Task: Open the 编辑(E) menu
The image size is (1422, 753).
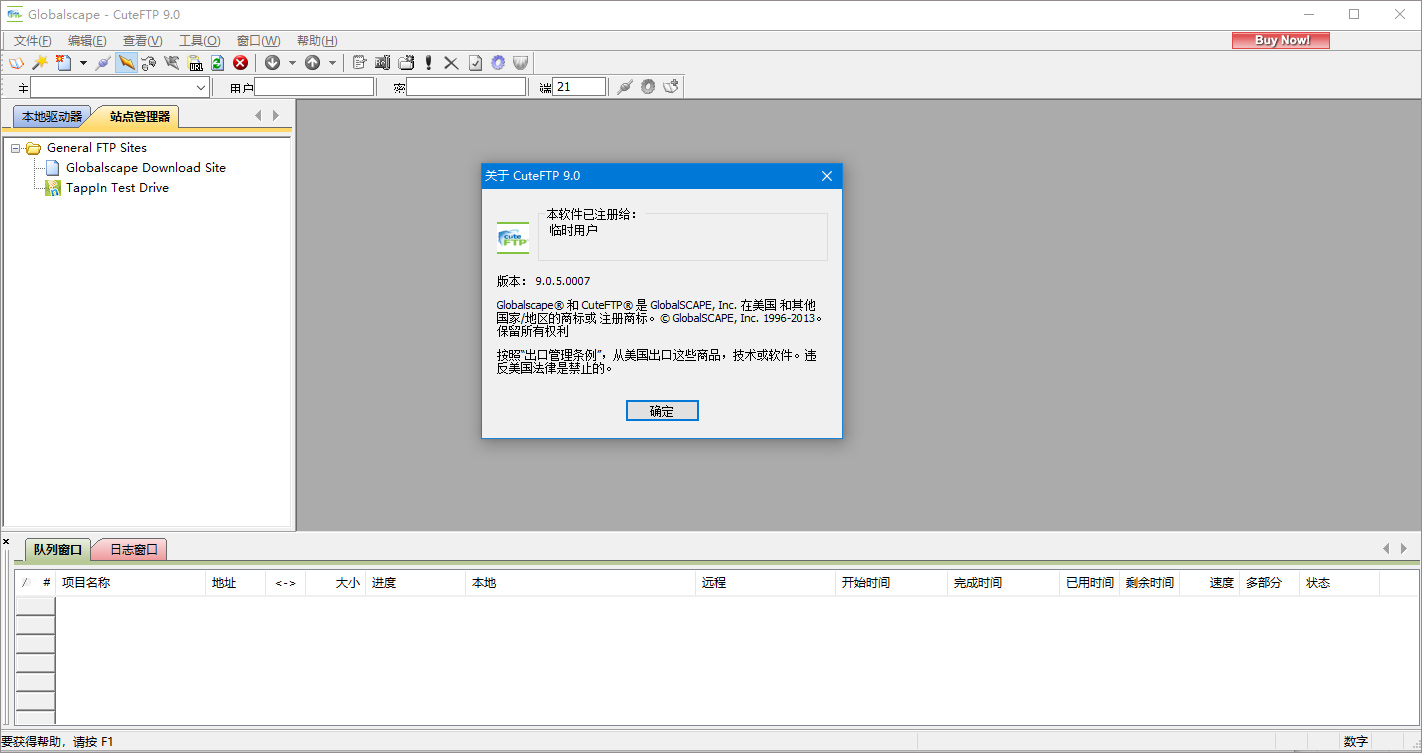Action: [x=87, y=41]
